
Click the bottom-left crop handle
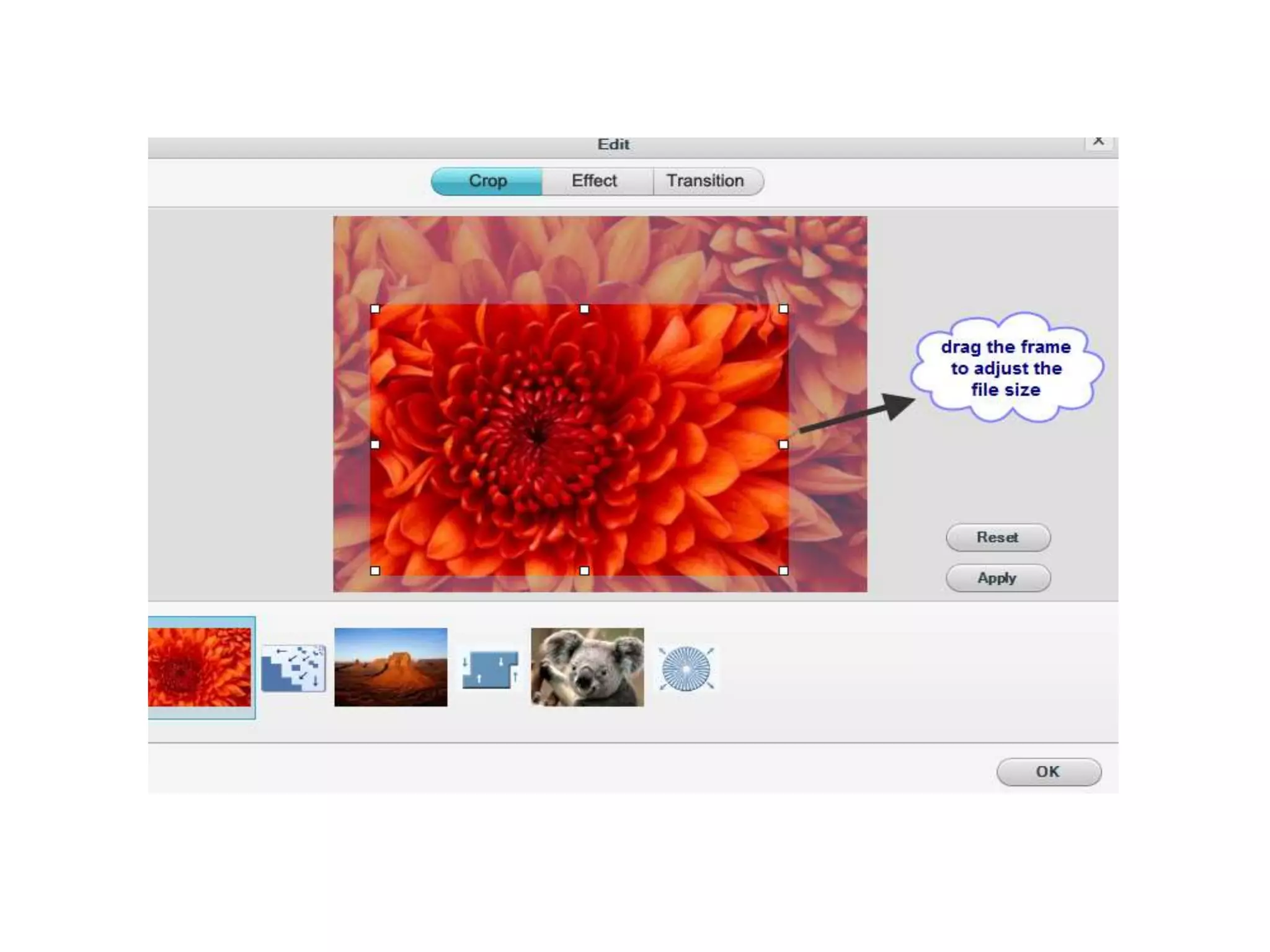pos(375,570)
